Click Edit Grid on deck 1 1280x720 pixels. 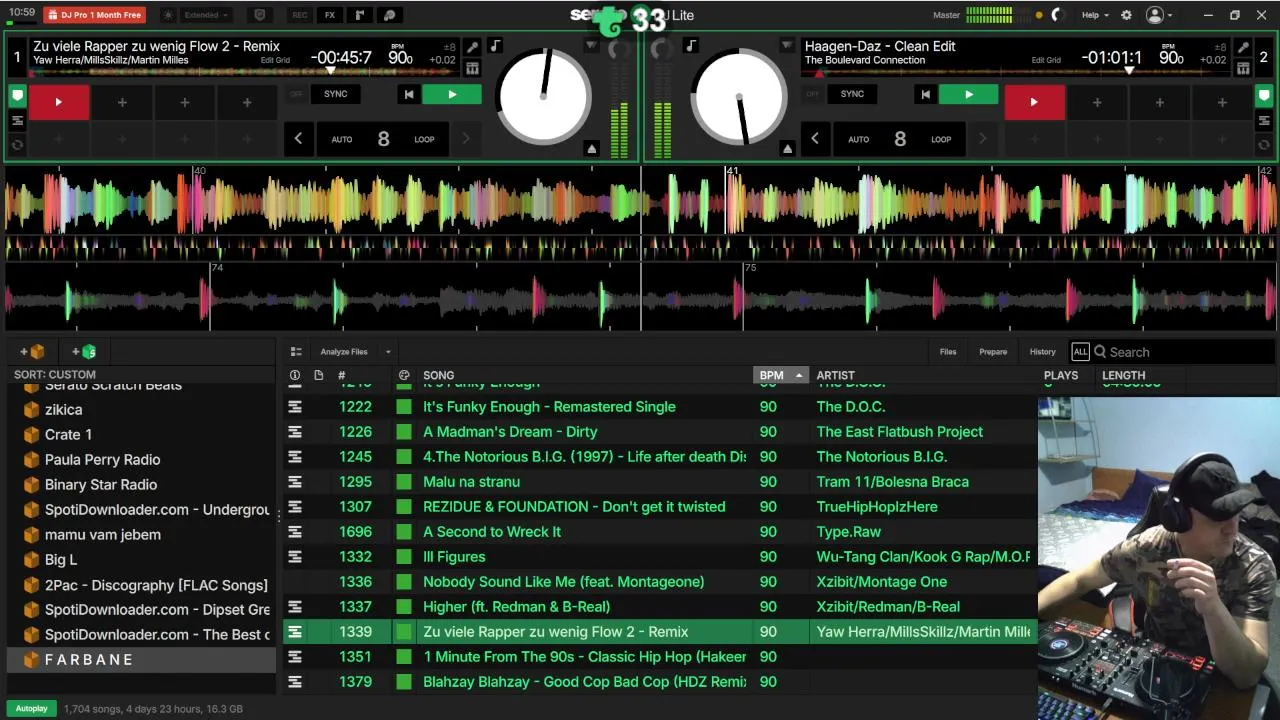coord(275,60)
